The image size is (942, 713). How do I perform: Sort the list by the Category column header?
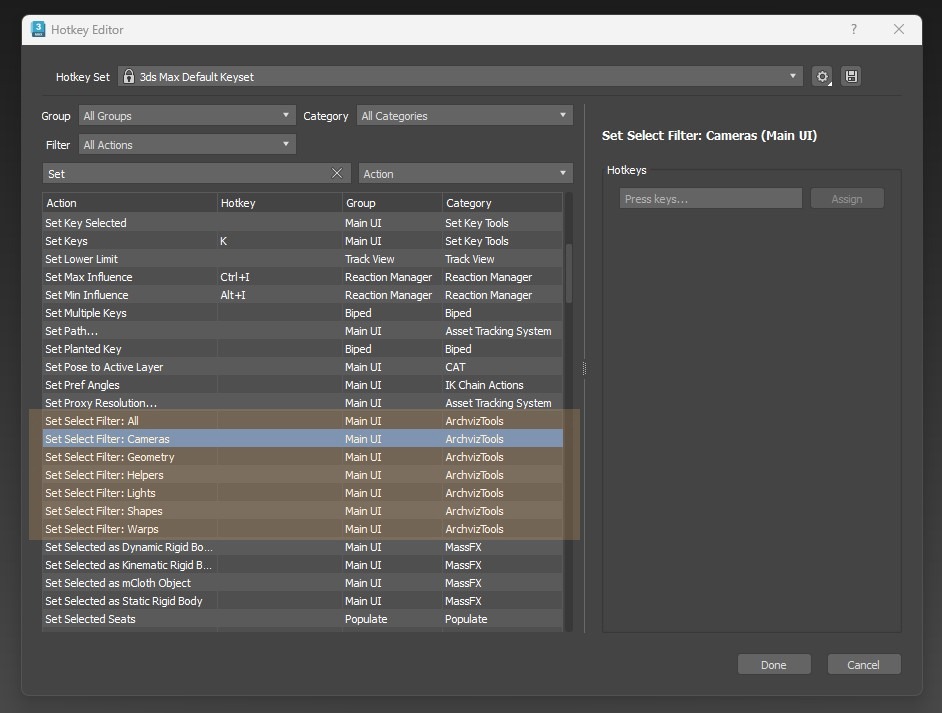click(x=500, y=203)
